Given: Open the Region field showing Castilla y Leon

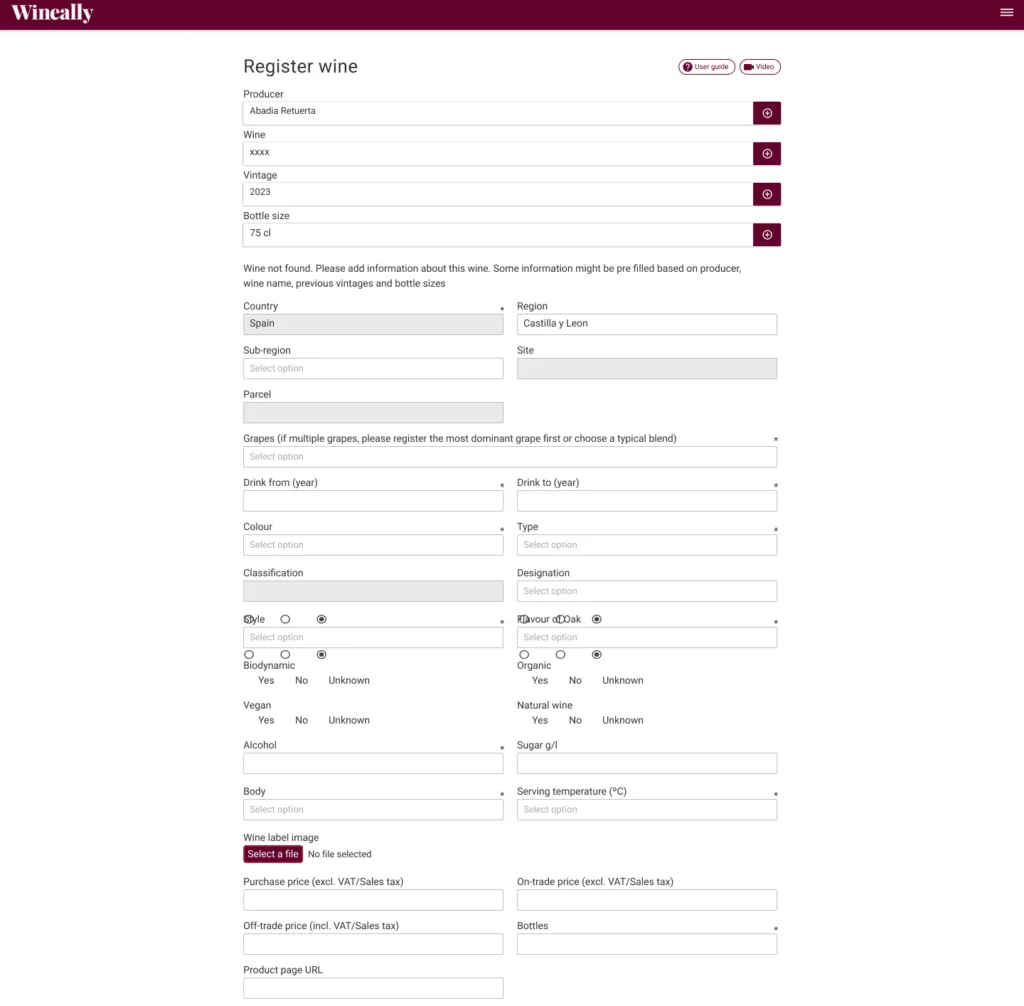Looking at the screenshot, I should click(647, 324).
